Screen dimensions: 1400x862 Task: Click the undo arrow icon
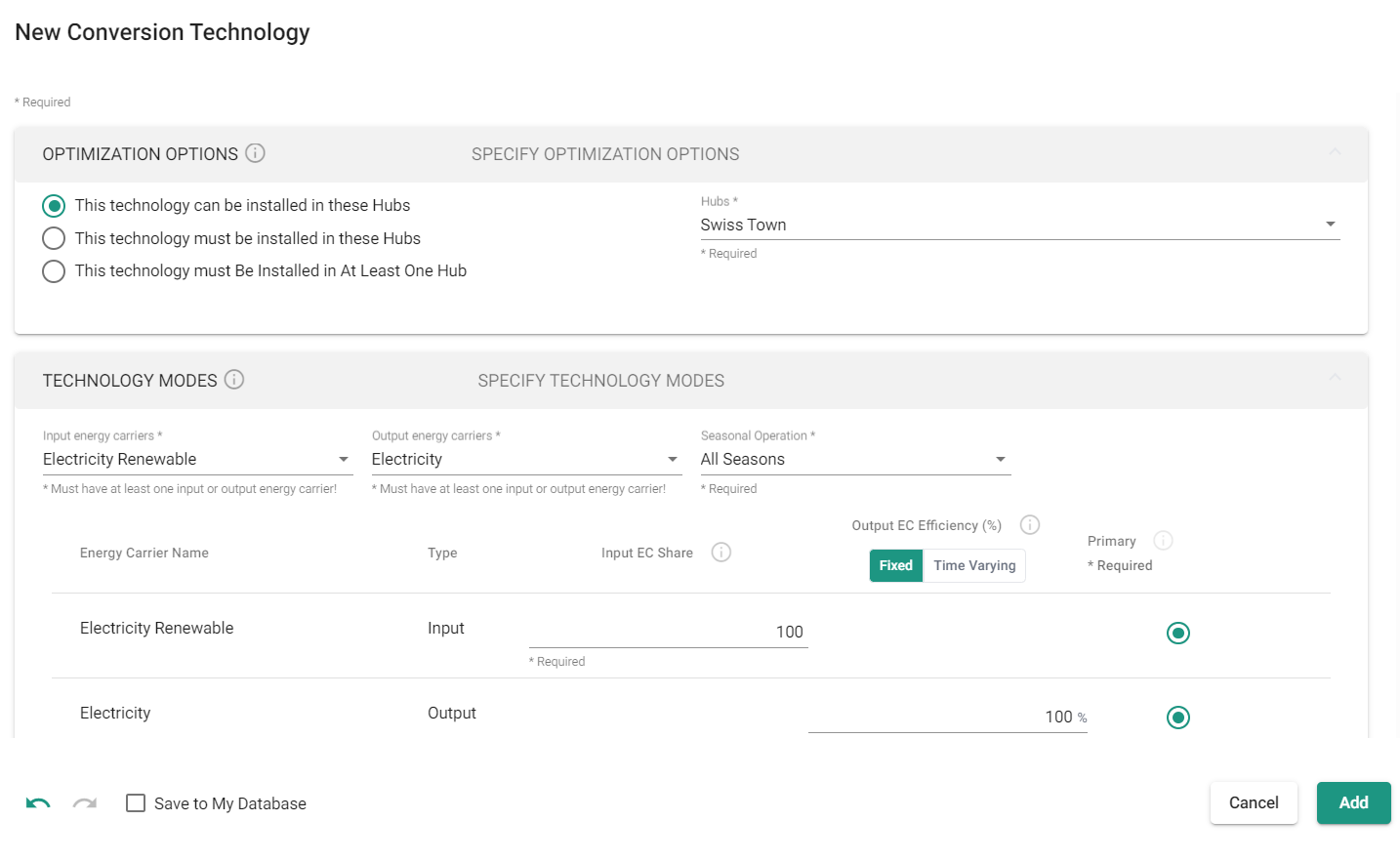pyautogui.click(x=38, y=803)
